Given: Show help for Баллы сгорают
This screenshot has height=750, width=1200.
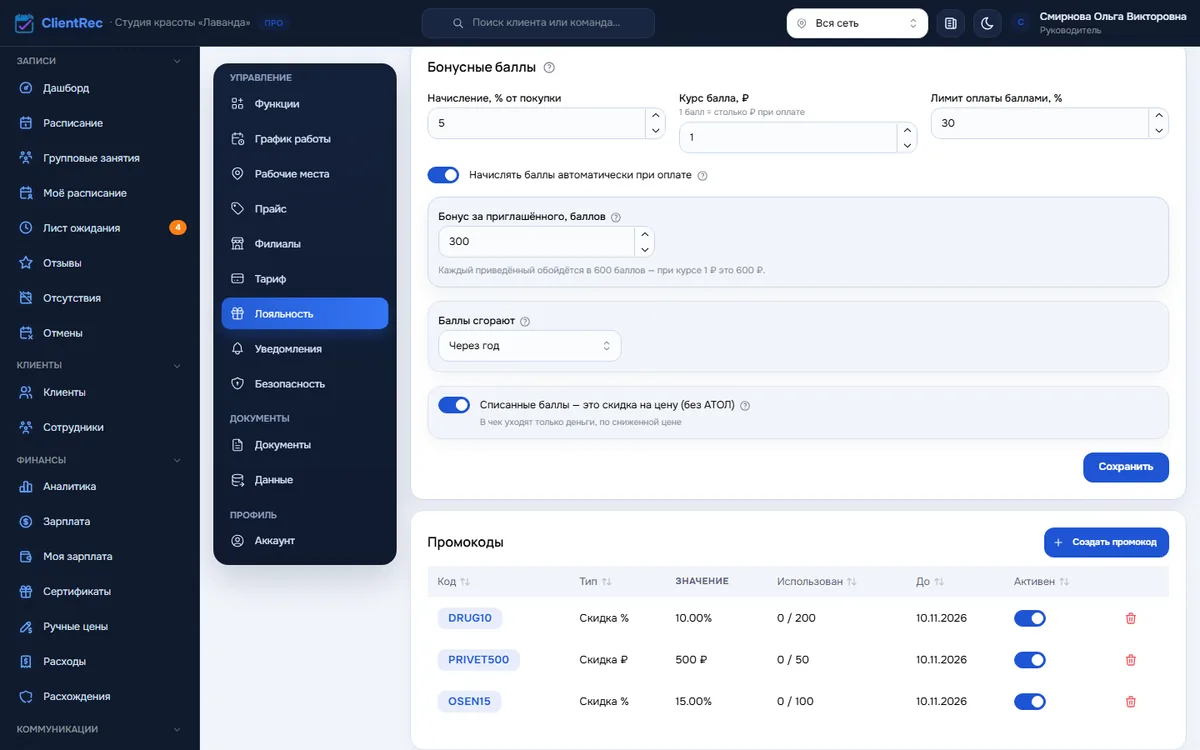Looking at the screenshot, I should [525, 322].
